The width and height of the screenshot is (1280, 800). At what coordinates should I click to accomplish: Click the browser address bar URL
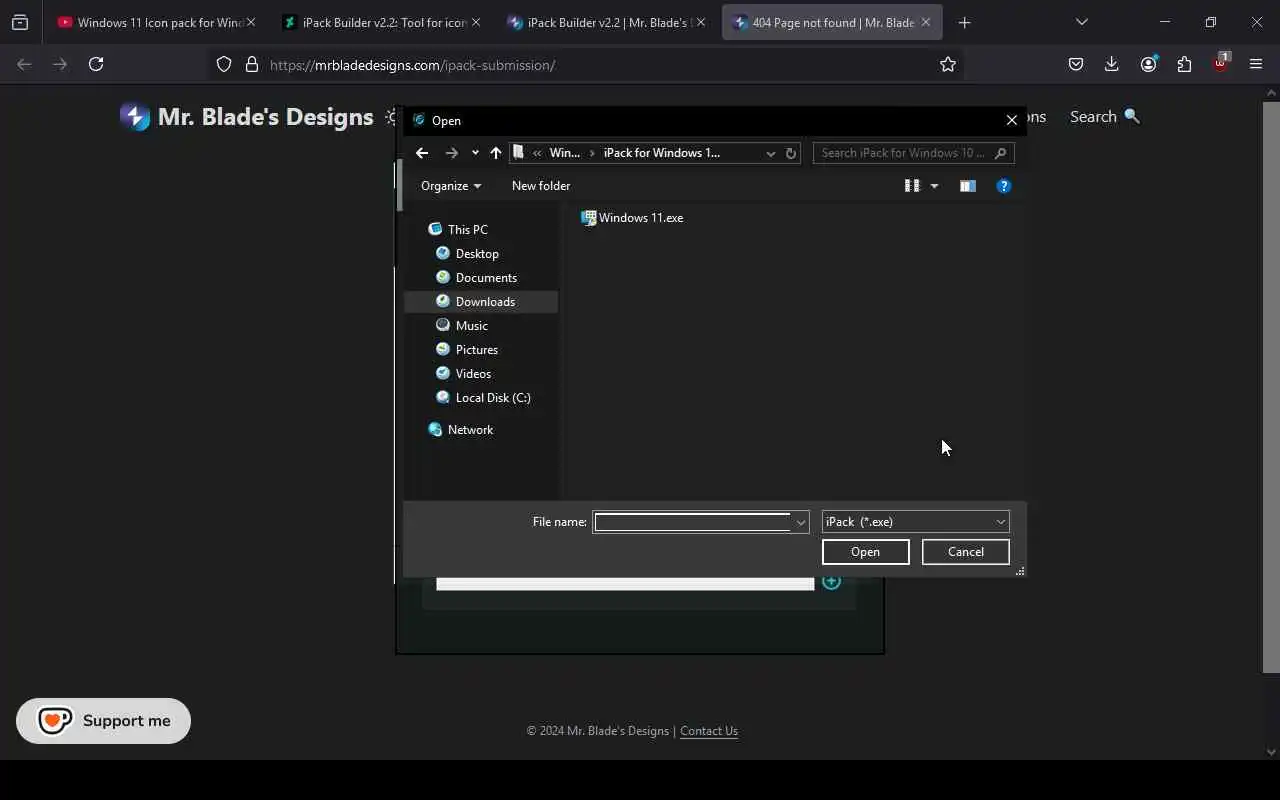pyautogui.click(x=412, y=65)
